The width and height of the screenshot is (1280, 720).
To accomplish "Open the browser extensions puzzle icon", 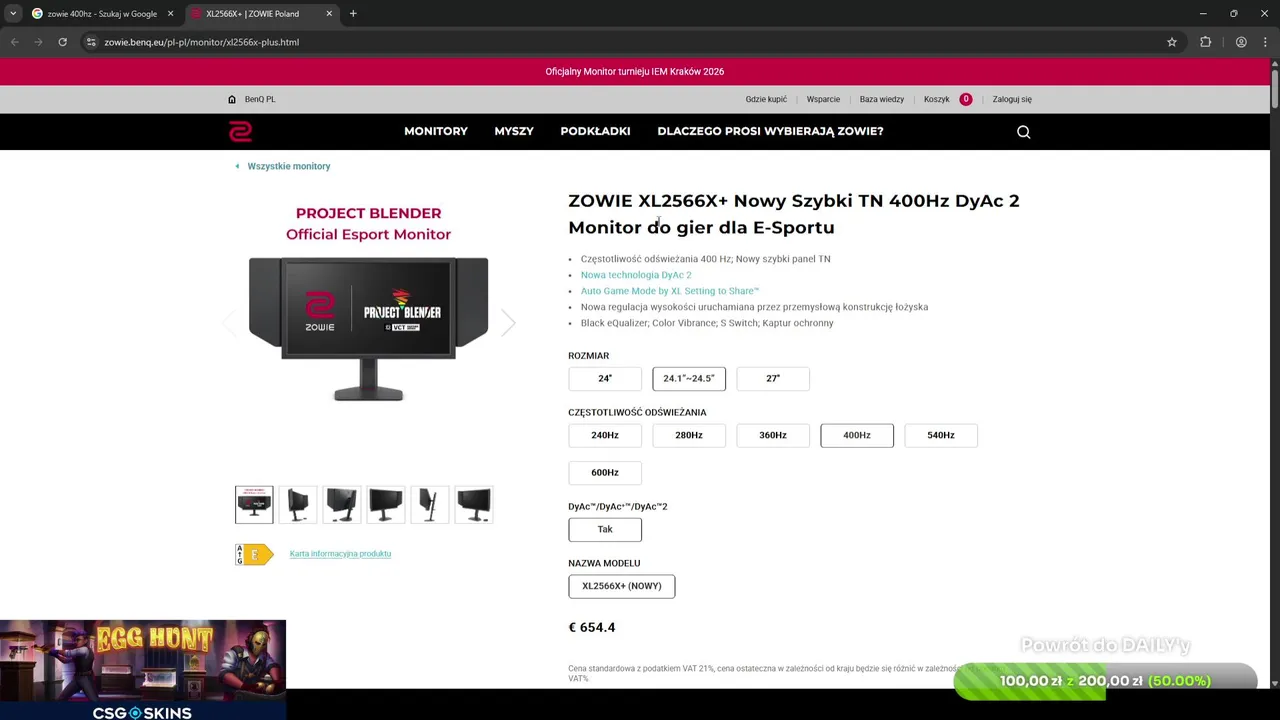I will click(1205, 42).
